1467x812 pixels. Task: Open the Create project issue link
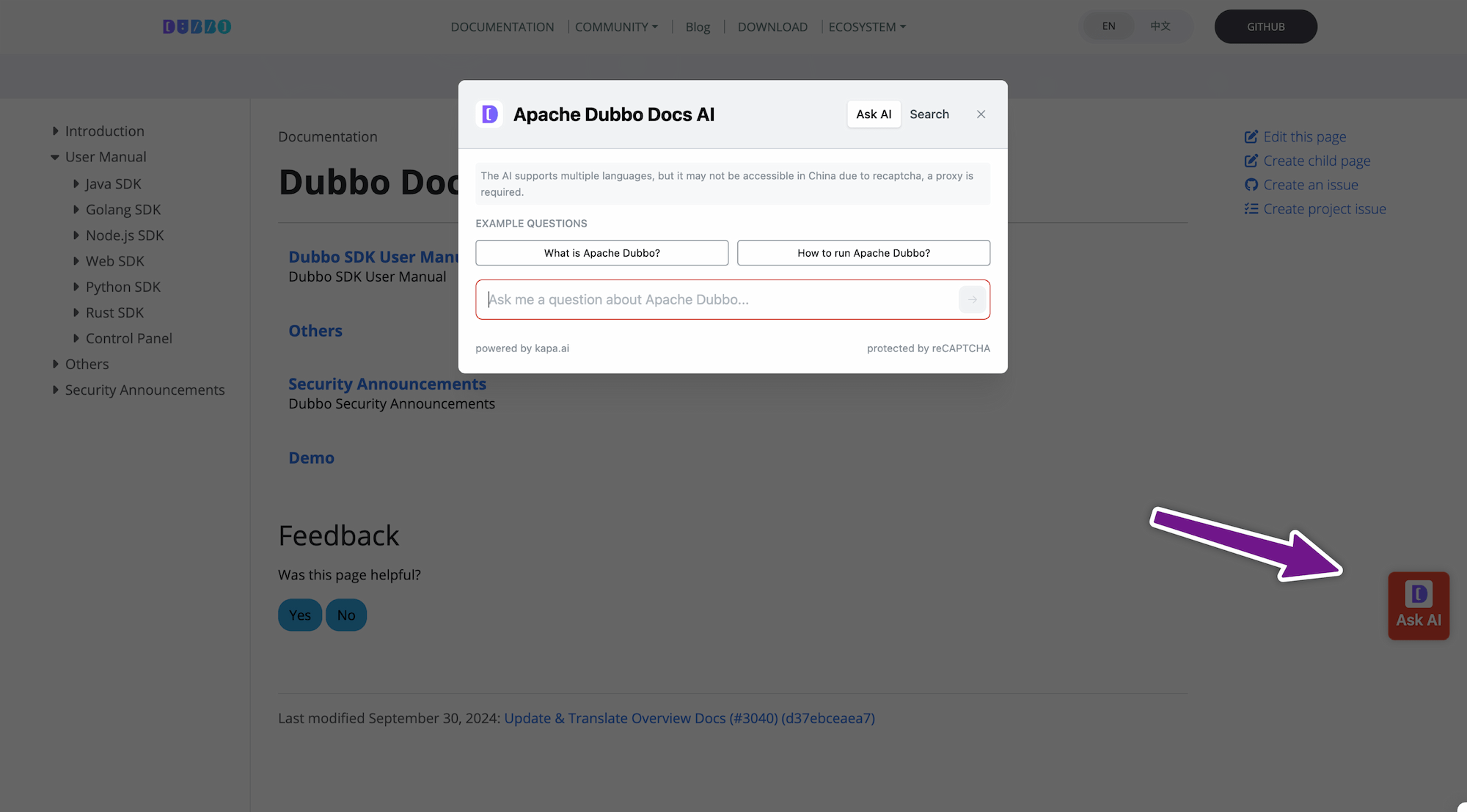(1325, 210)
